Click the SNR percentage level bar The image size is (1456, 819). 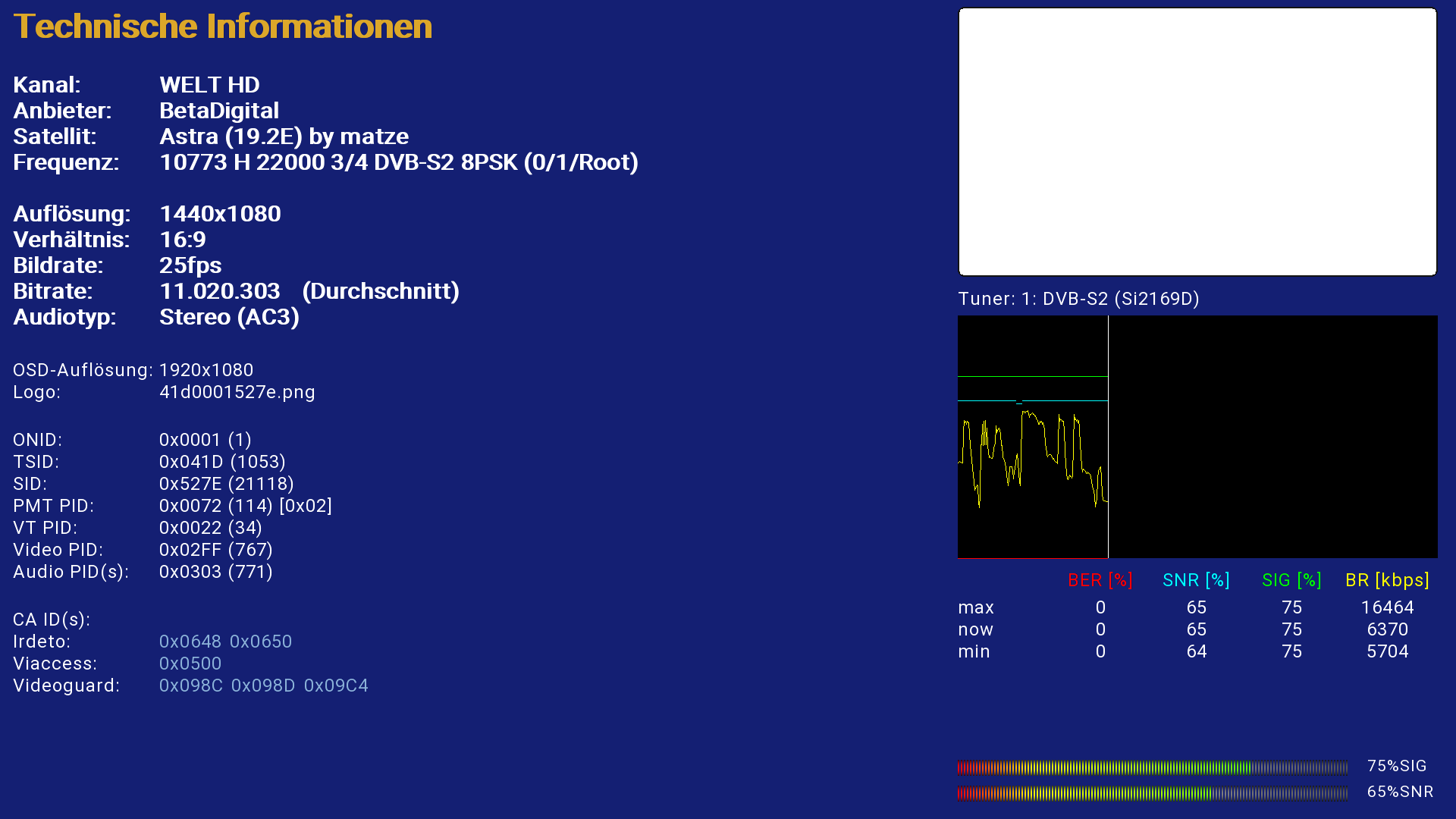click(1152, 793)
